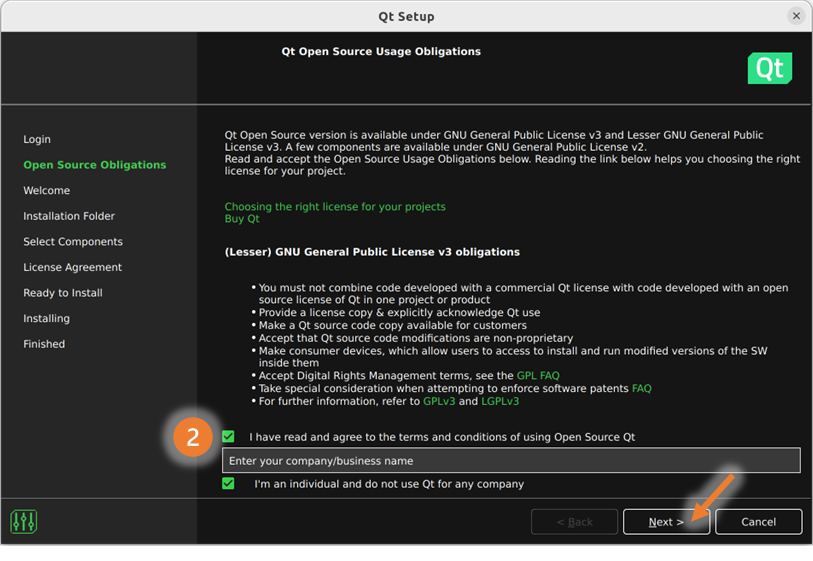Image resolution: width=813 pixels, height=561 pixels.
Task: Click the Next button
Action: tap(666, 522)
